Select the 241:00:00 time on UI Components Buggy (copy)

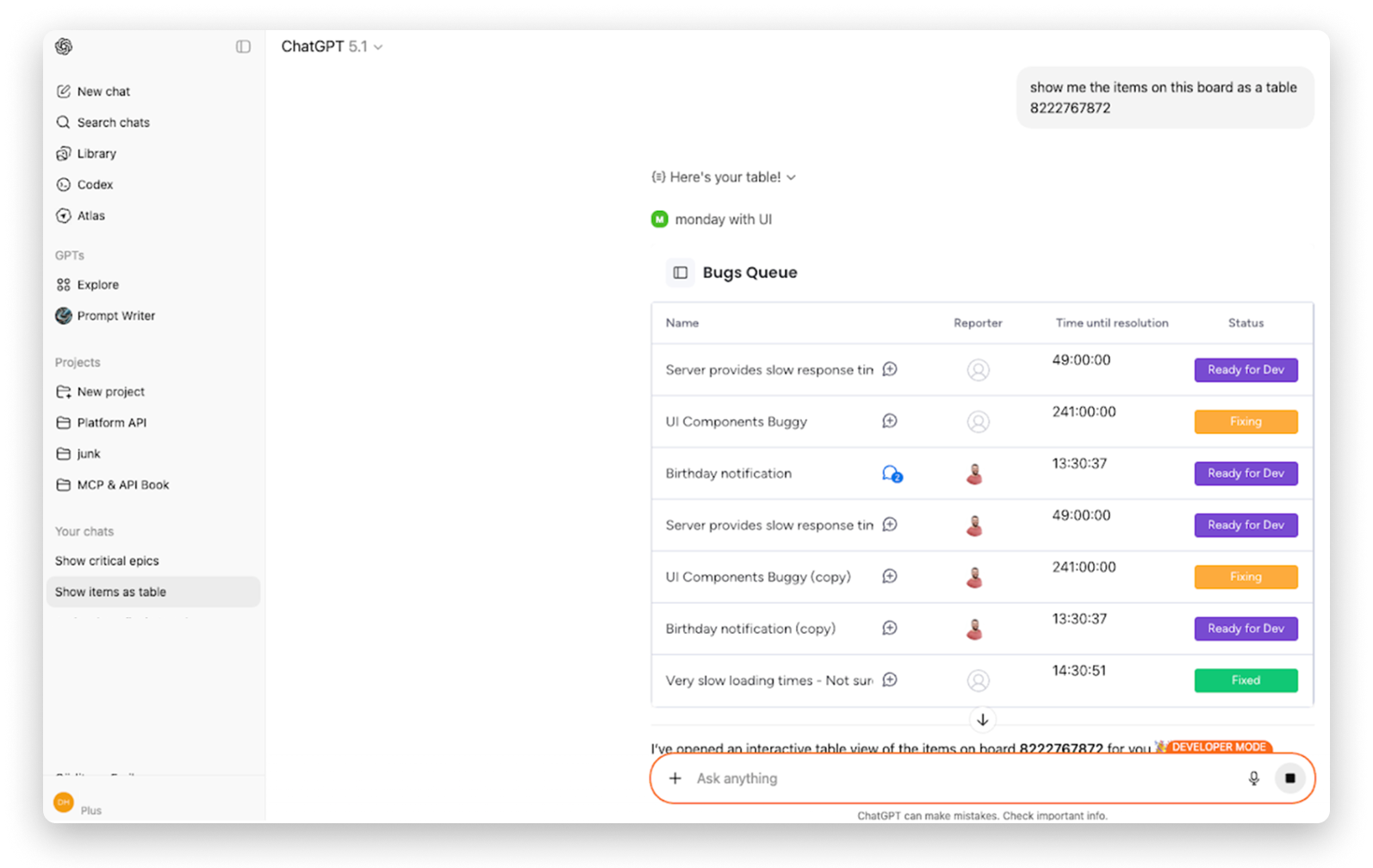pyautogui.click(x=1084, y=567)
